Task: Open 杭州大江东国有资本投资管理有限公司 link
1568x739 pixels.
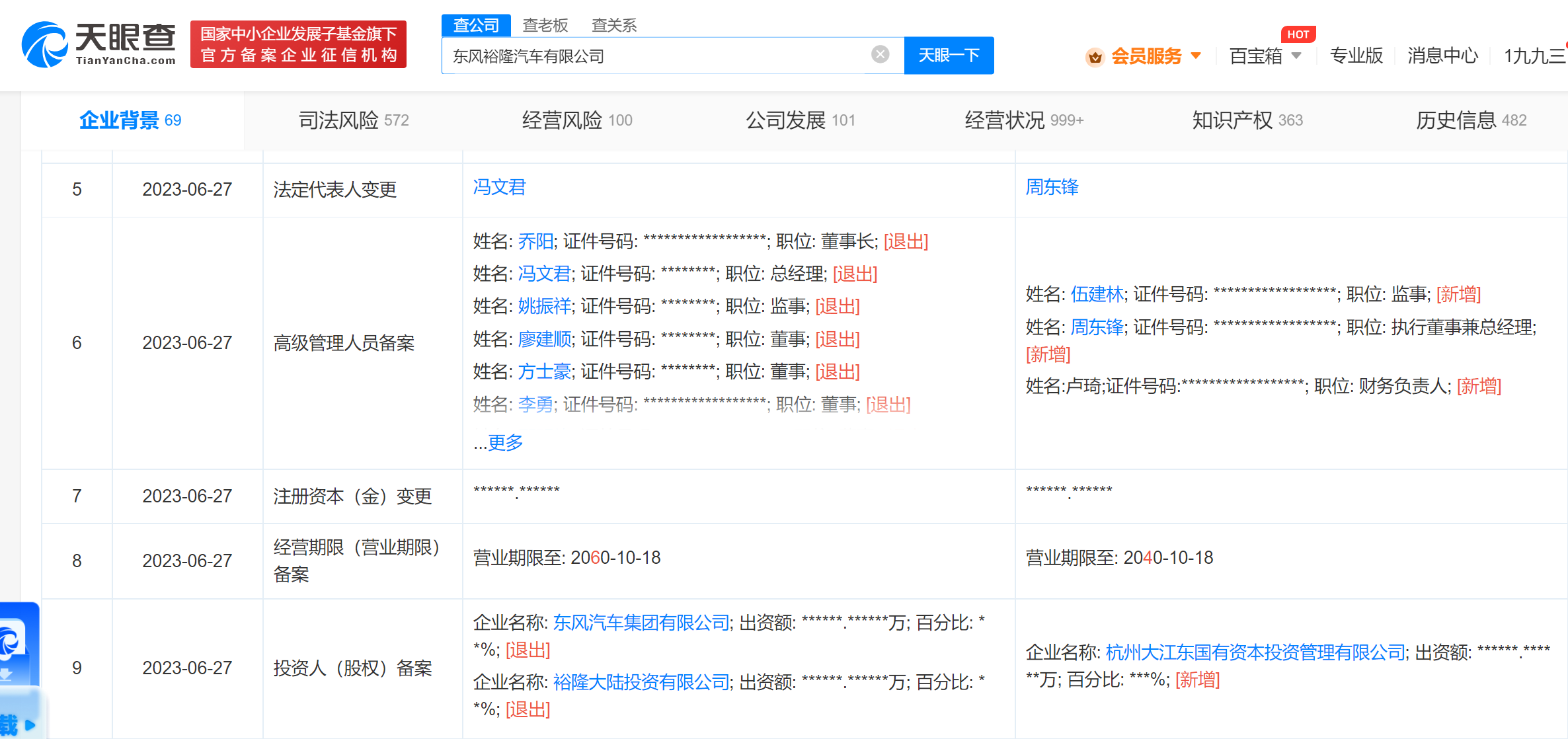Action: 1255,652
